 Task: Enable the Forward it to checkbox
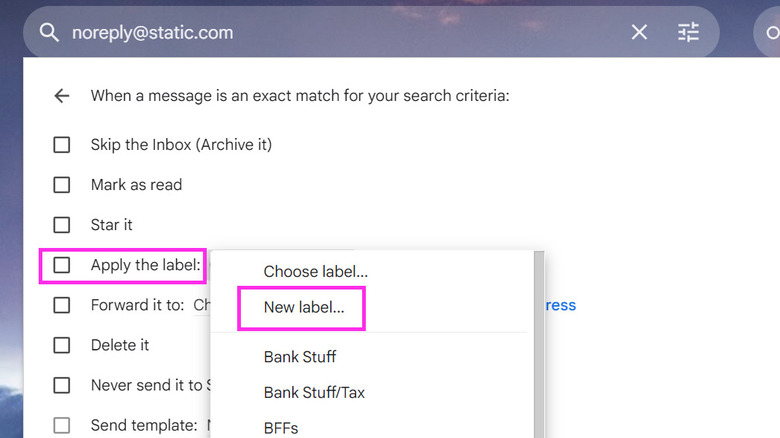(62, 305)
